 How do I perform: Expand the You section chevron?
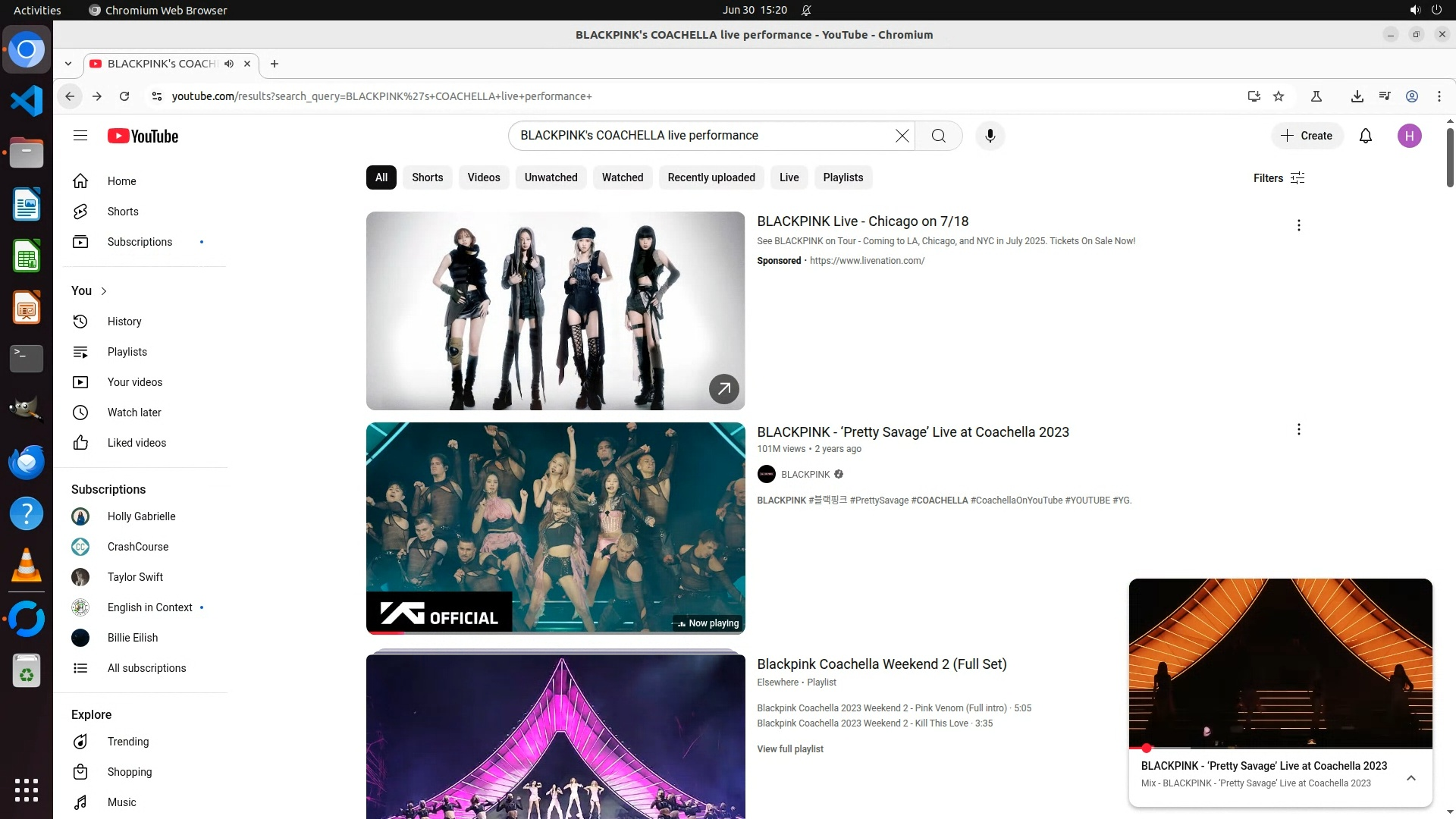pyautogui.click(x=104, y=291)
